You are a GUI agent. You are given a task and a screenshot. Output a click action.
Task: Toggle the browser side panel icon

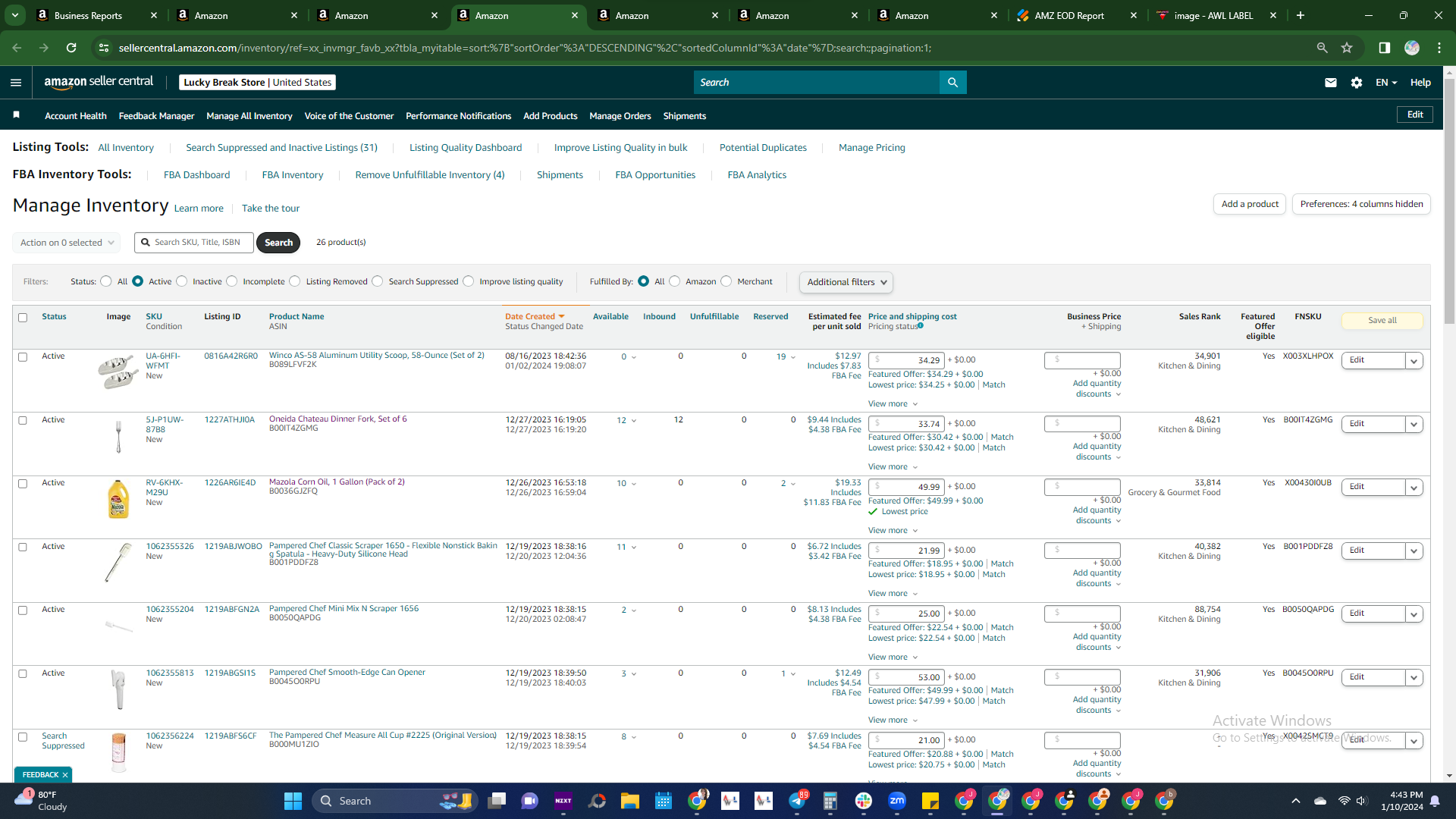pyautogui.click(x=1385, y=48)
